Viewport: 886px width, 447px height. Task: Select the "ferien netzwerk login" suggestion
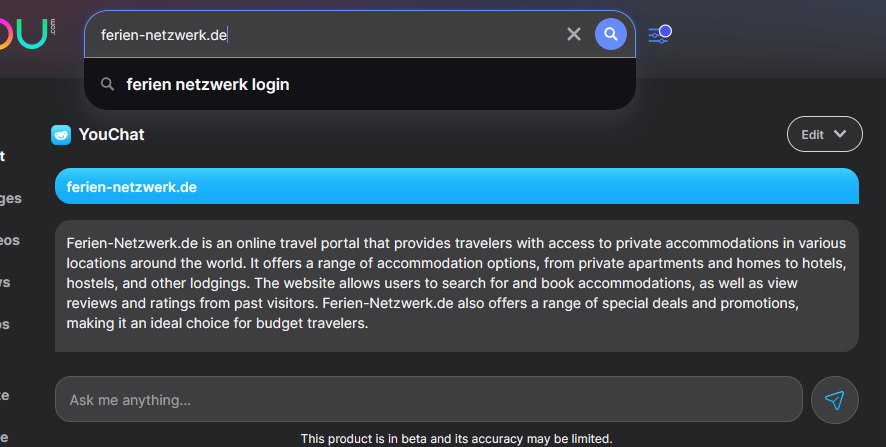[x=208, y=85]
